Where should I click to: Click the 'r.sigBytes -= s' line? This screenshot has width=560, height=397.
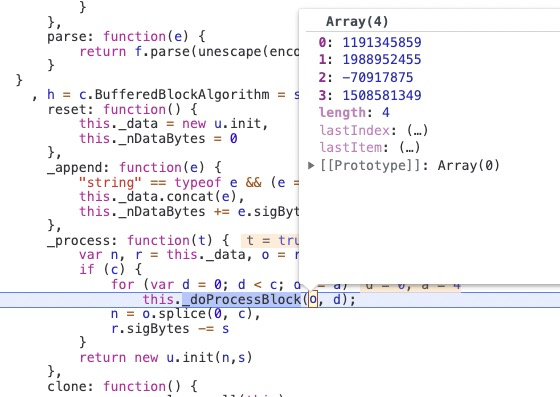click(x=170, y=328)
